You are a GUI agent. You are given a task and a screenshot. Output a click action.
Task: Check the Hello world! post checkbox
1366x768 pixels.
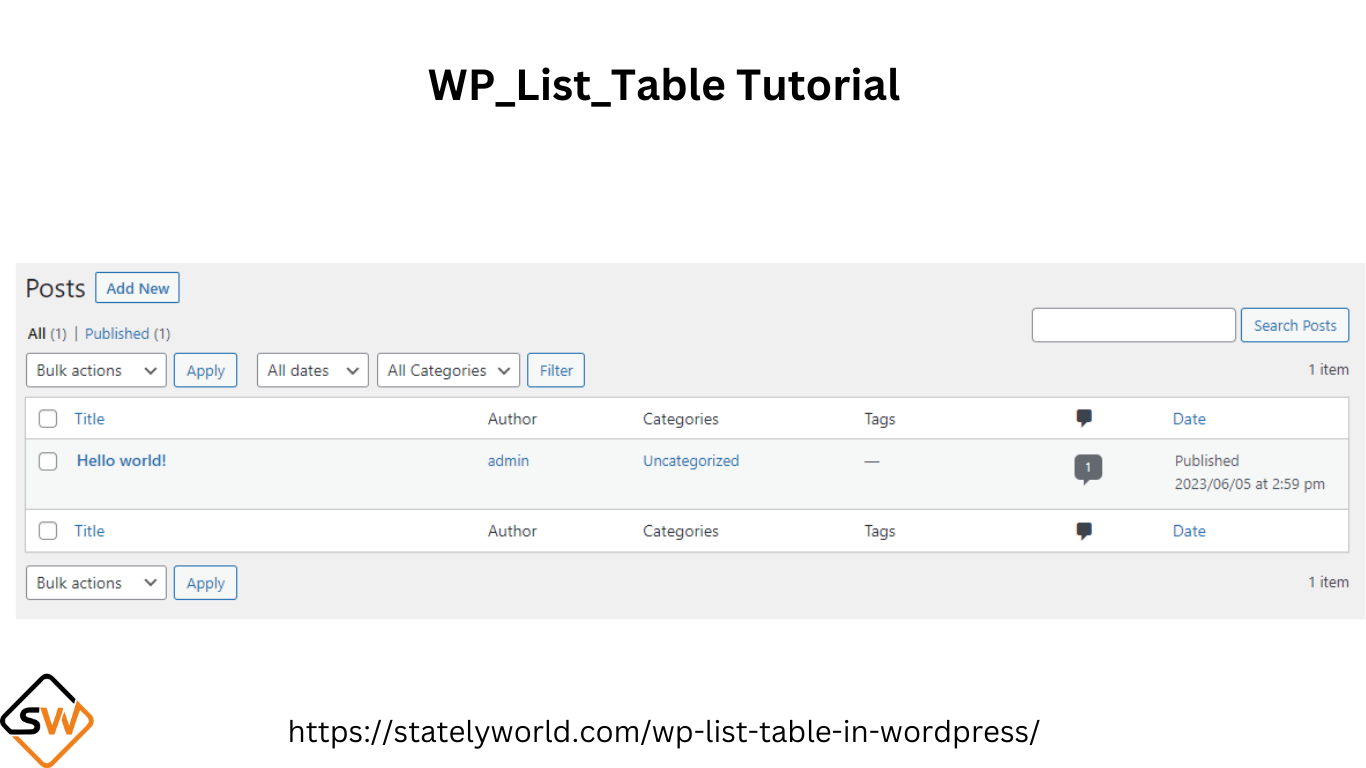tap(48, 461)
